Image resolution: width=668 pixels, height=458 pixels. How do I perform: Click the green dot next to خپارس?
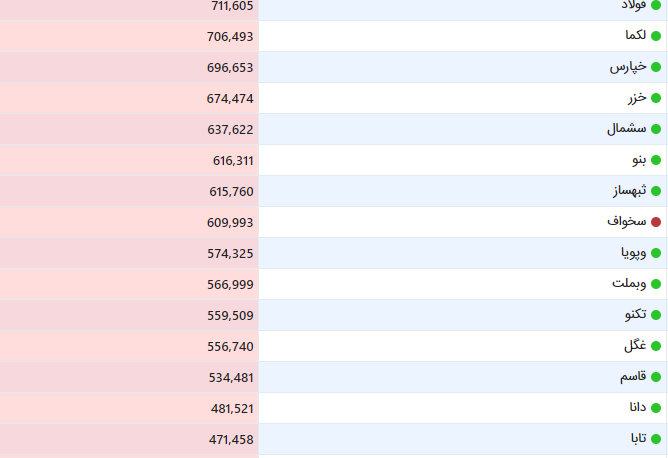point(656,67)
